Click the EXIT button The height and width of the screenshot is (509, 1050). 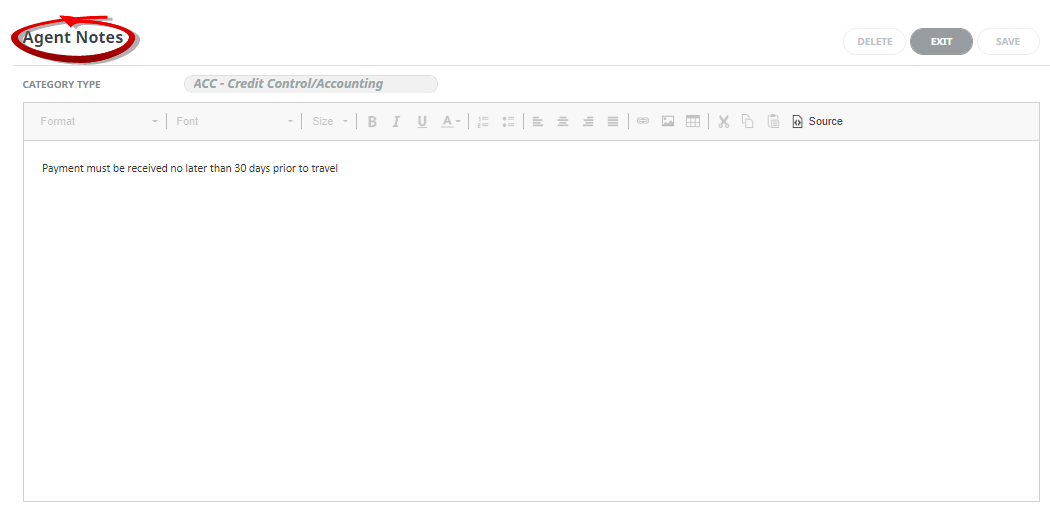[x=941, y=42]
